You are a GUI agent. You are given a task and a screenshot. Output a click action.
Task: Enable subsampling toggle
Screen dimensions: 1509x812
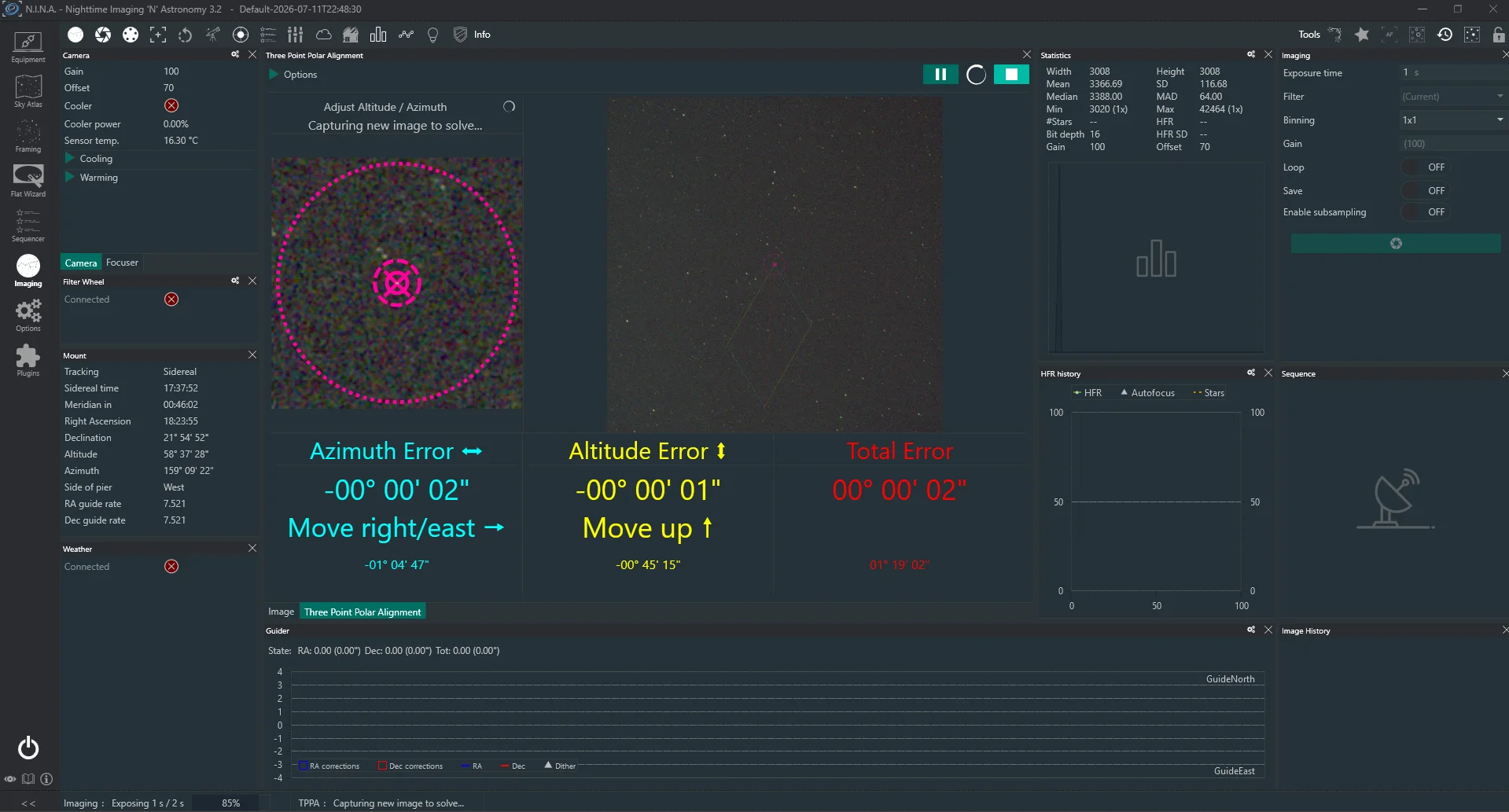coord(1424,212)
